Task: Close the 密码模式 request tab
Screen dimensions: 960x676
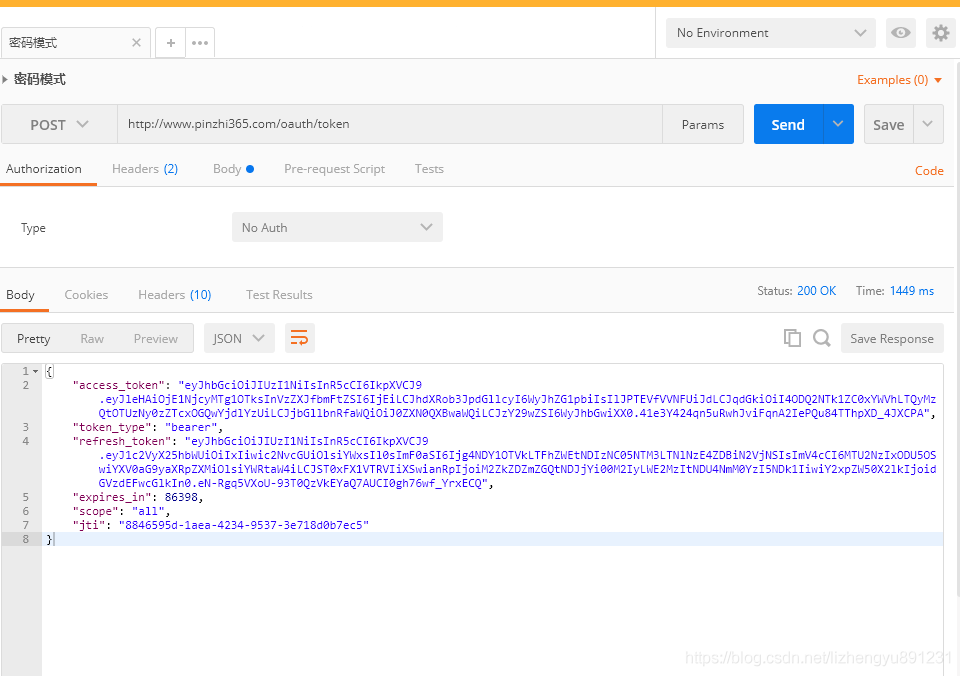Action: point(136,43)
